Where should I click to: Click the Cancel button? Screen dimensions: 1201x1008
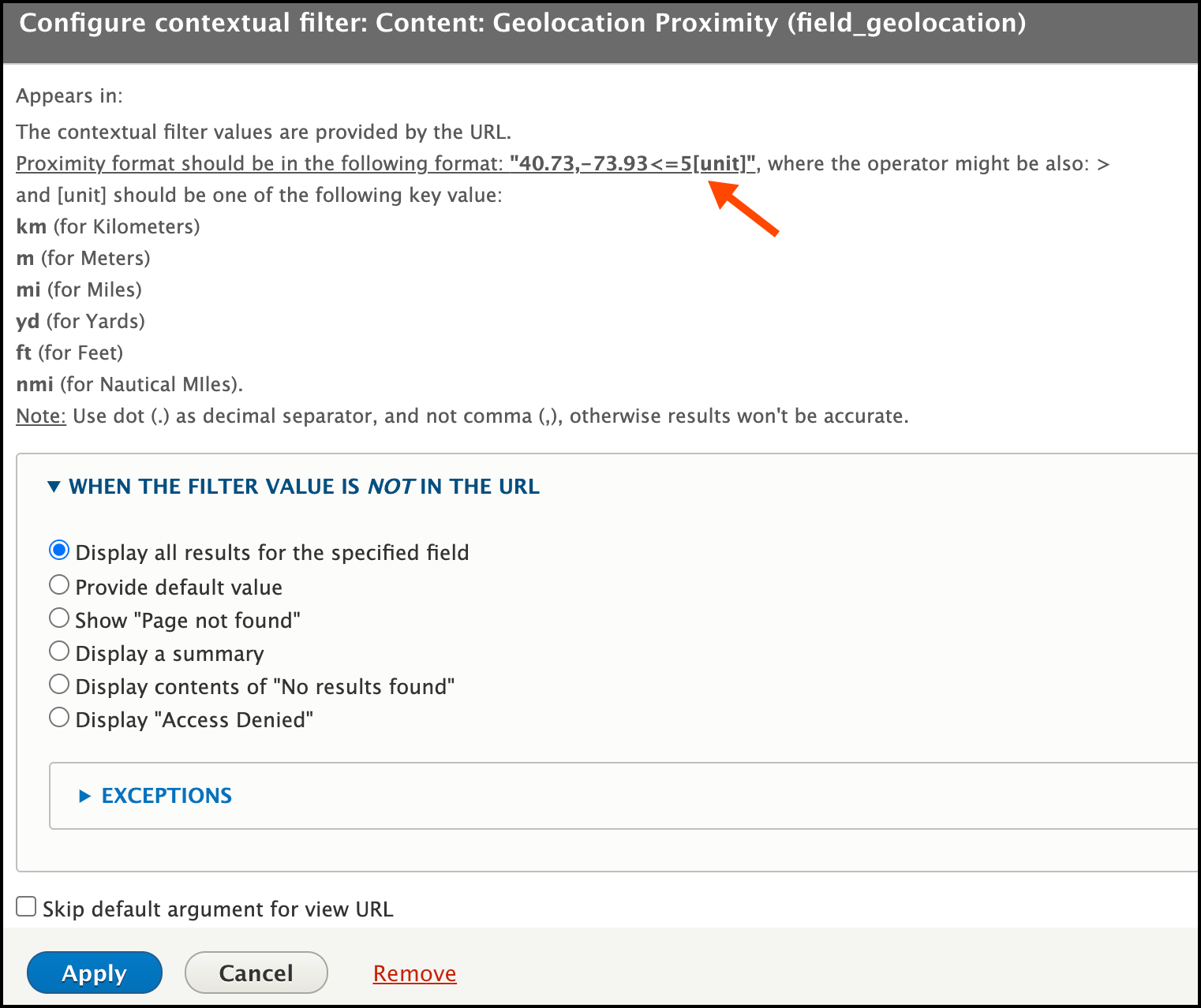coord(256,973)
